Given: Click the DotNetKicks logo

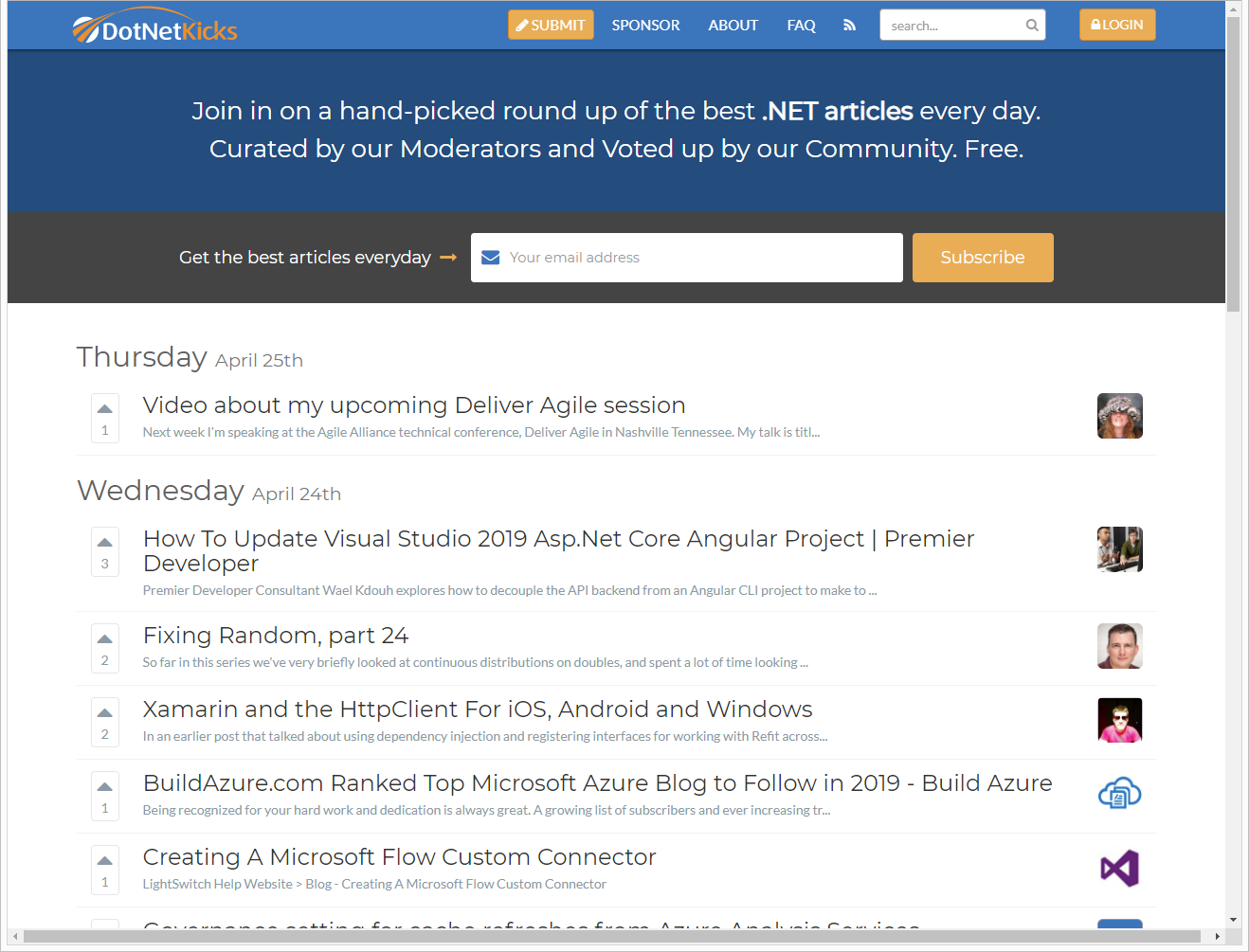Looking at the screenshot, I should [x=155, y=28].
